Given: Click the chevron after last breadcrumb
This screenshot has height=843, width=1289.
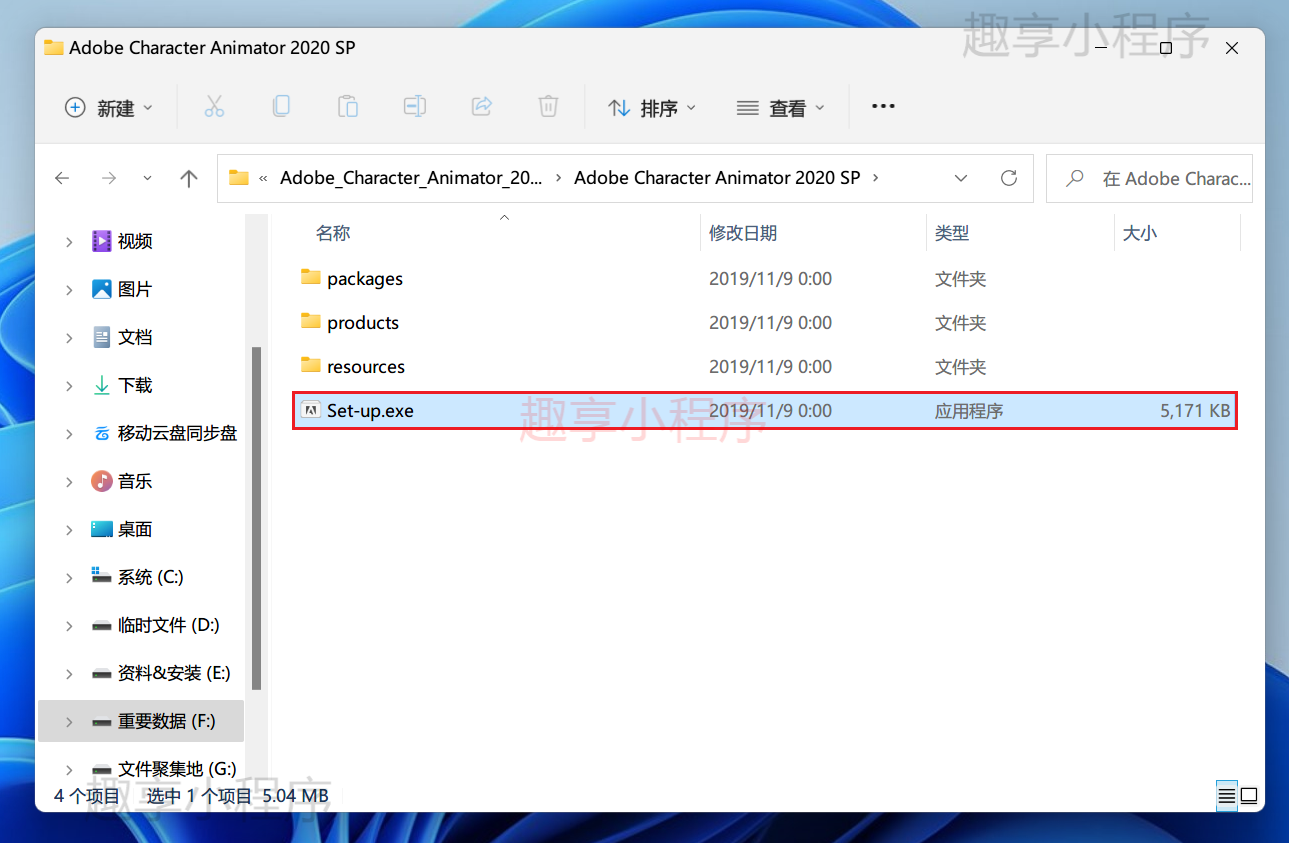Looking at the screenshot, I should [x=876, y=178].
